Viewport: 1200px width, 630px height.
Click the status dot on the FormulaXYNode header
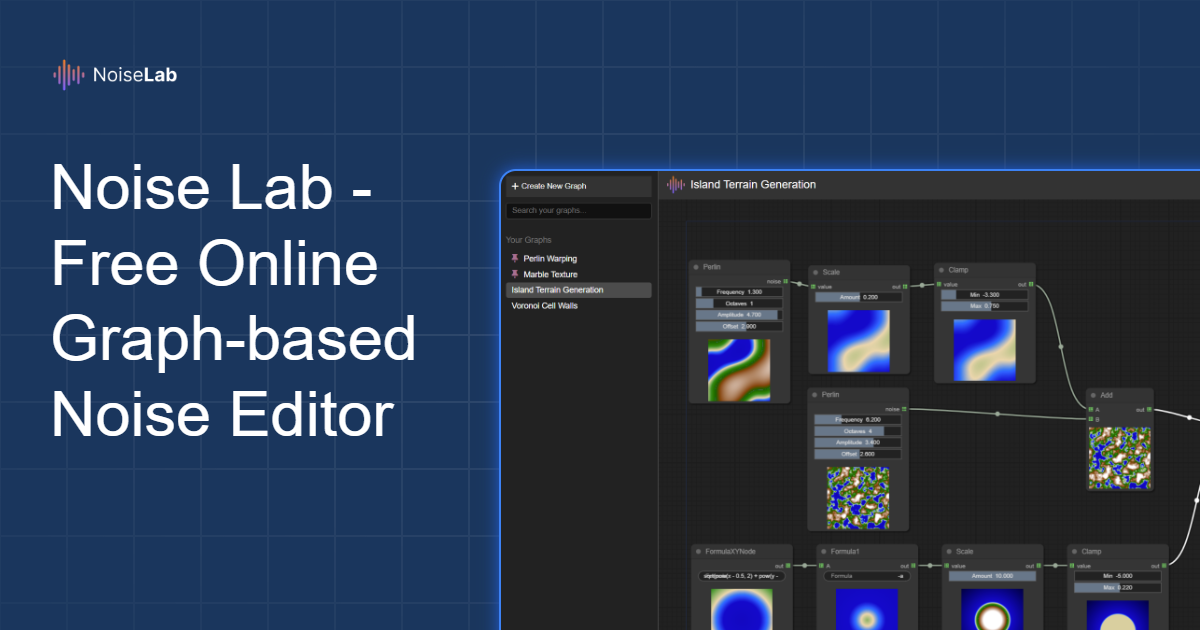pos(698,551)
